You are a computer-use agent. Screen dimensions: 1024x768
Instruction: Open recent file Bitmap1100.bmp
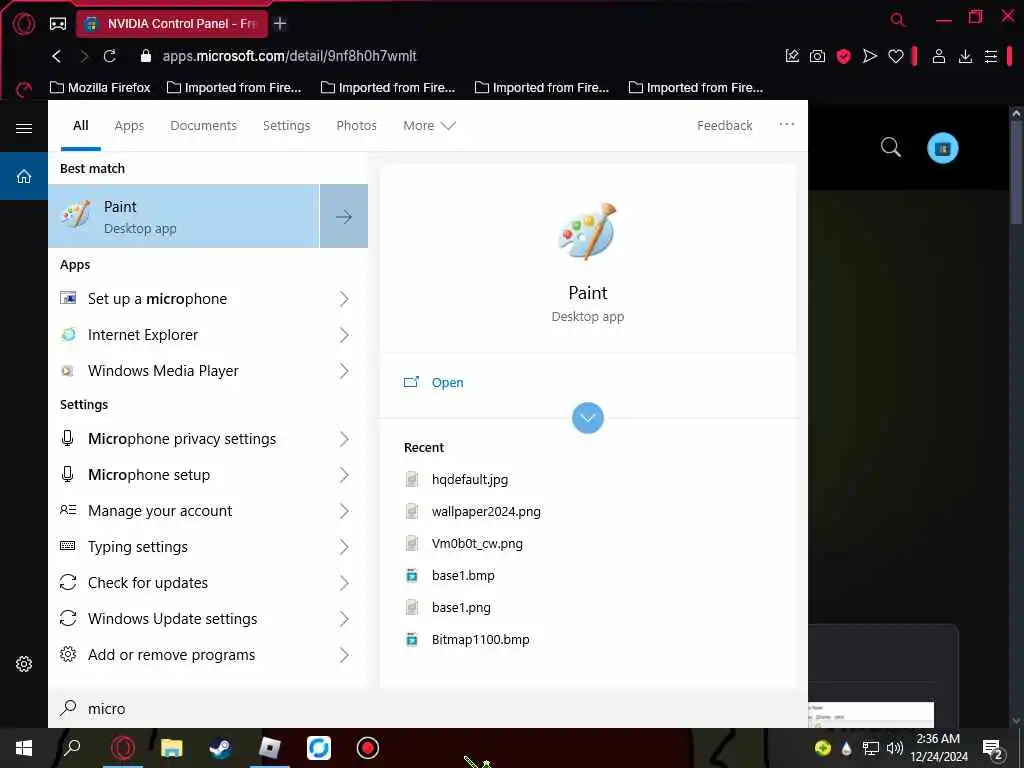[480, 639]
